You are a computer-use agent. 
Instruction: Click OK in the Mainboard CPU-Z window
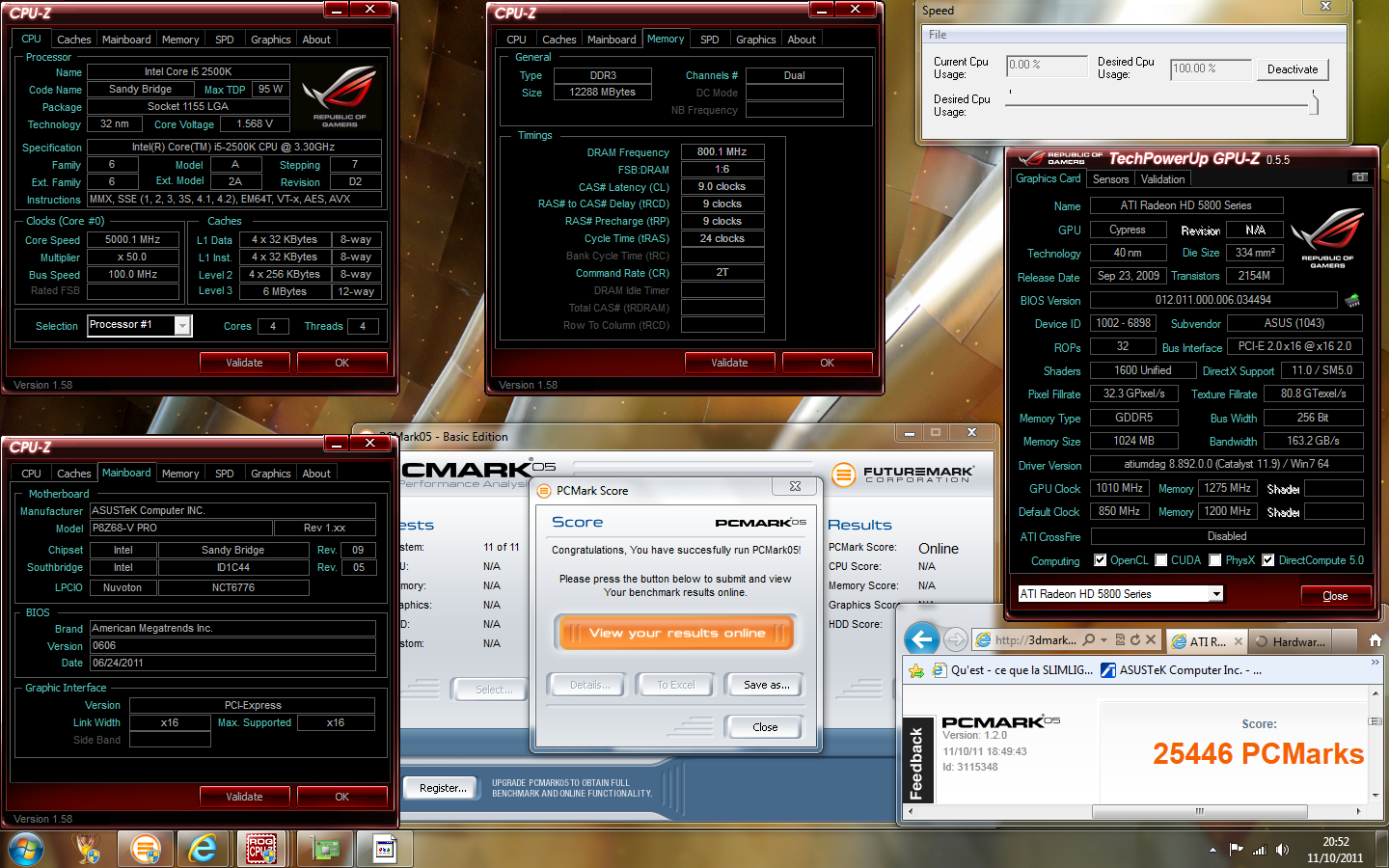click(342, 797)
